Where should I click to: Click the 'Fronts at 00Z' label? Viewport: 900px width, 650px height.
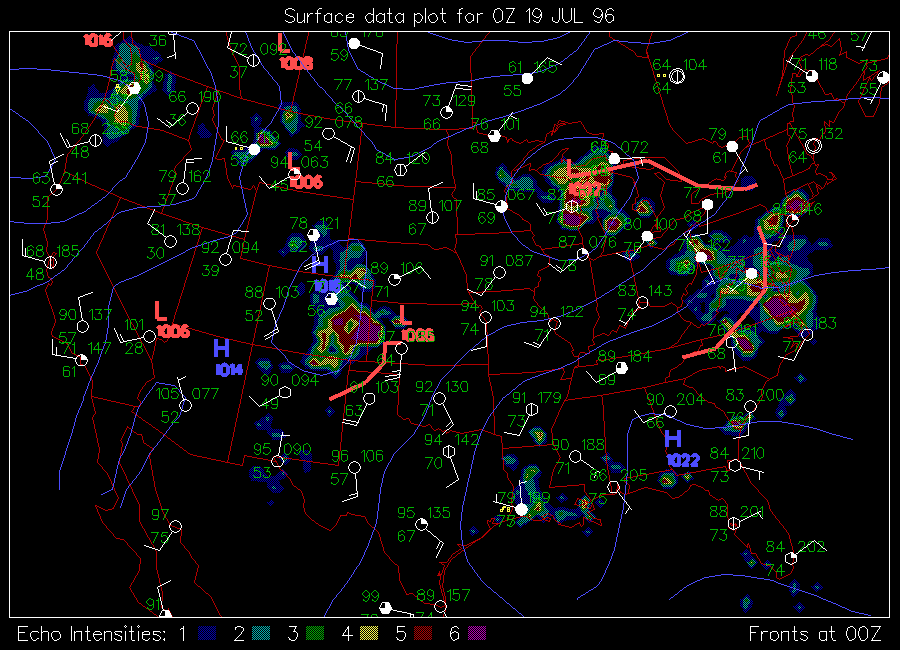815,633
